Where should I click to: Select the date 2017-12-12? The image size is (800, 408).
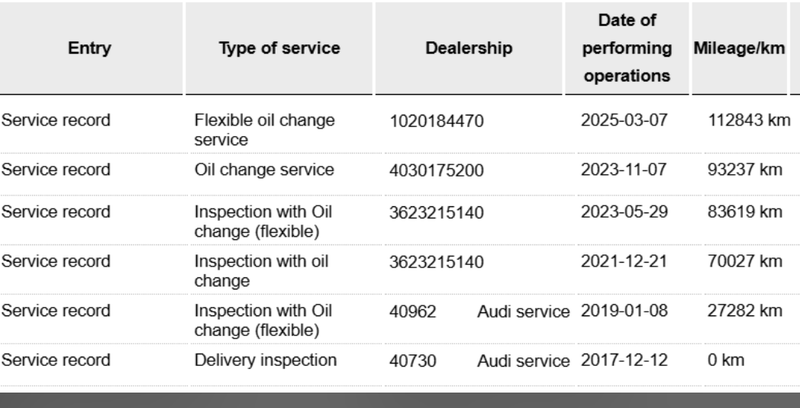tap(624, 360)
